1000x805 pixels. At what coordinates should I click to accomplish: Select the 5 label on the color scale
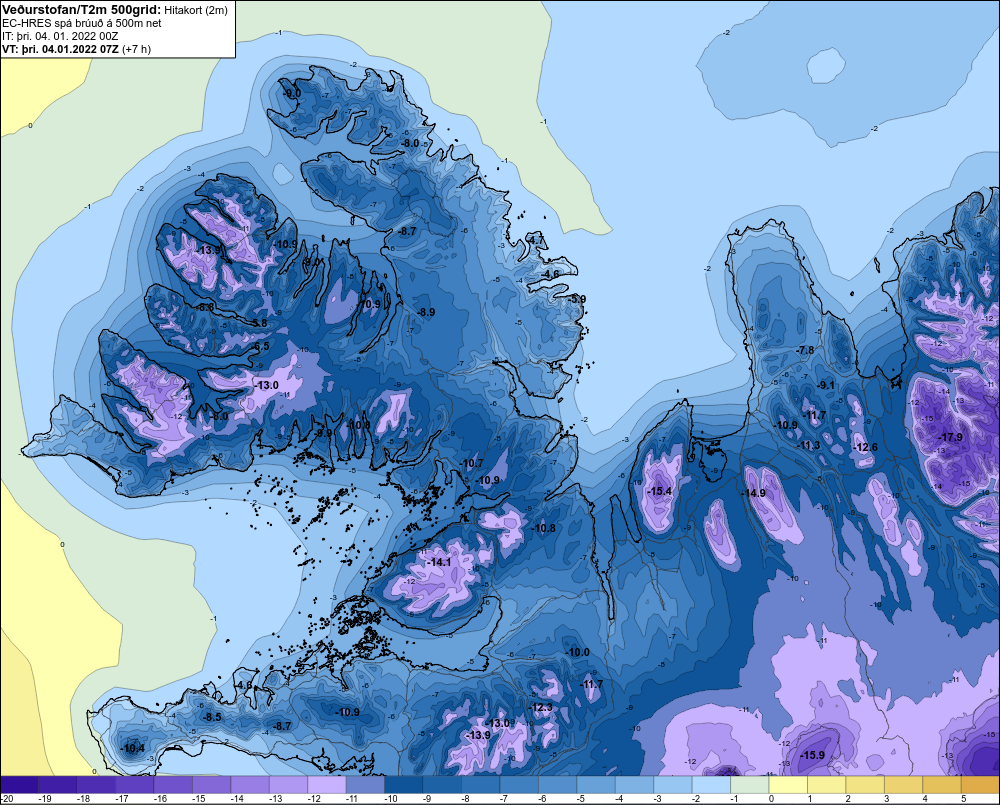click(x=963, y=798)
